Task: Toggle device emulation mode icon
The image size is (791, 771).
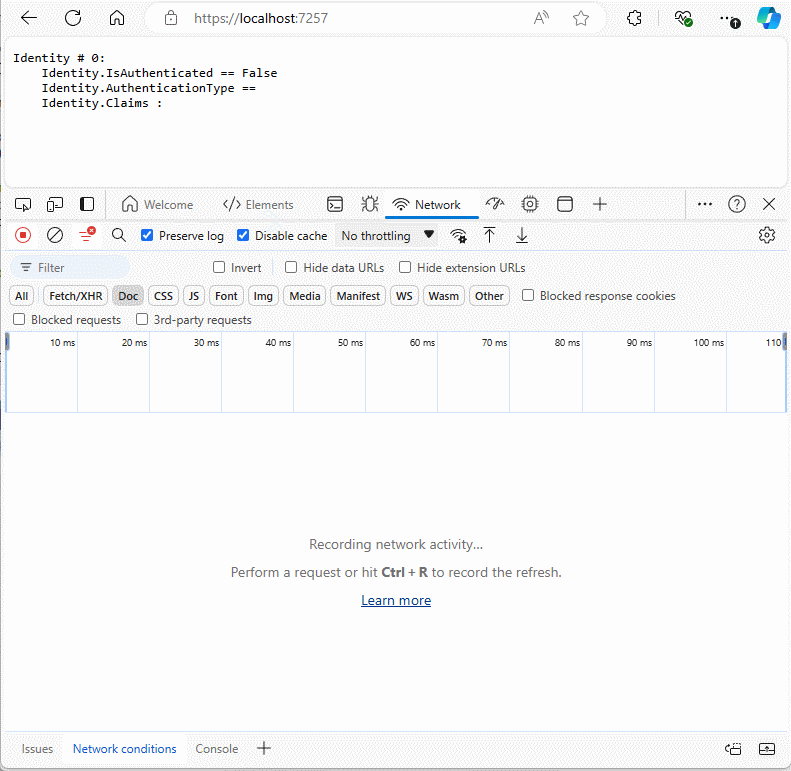Action: [x=54, y=204]
